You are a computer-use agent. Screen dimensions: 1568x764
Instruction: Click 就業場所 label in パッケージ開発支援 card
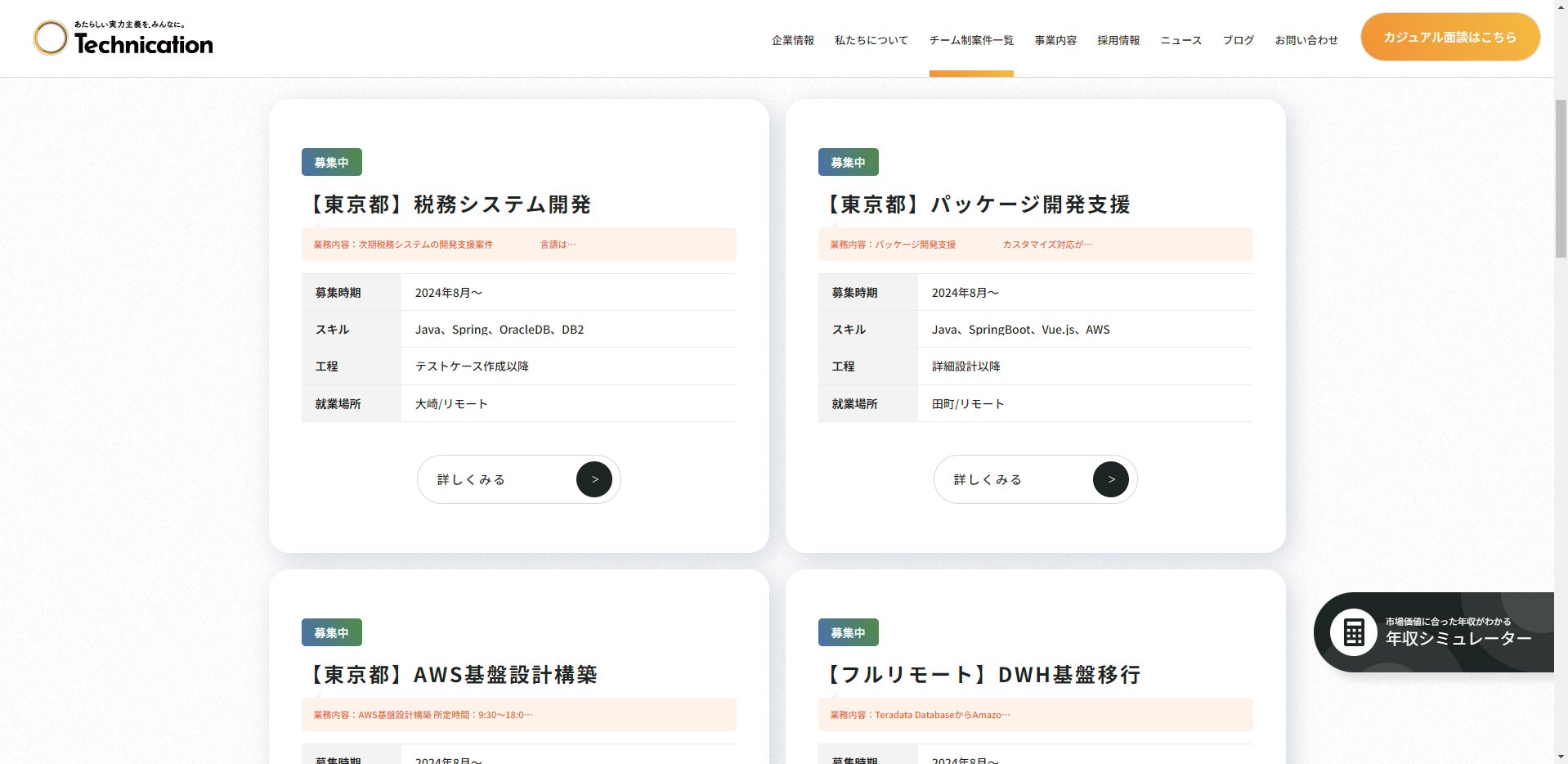pyautogui.click(x=854, y=404)
